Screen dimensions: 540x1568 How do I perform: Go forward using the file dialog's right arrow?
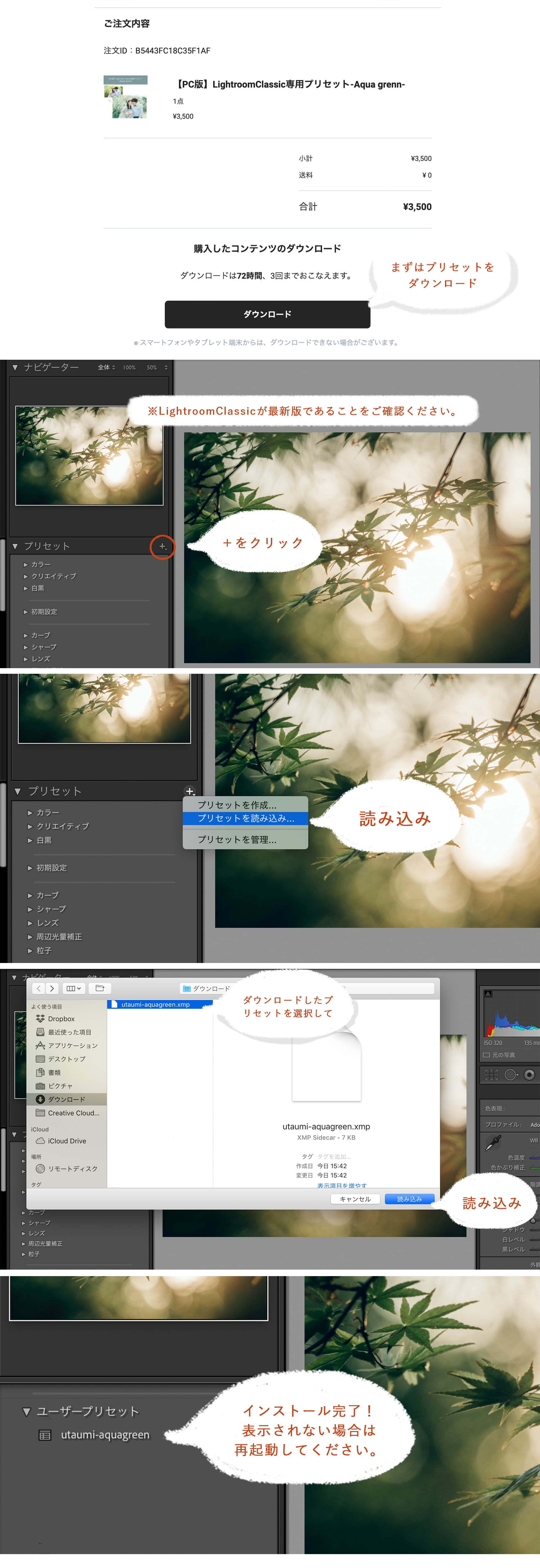pos(52,989)
